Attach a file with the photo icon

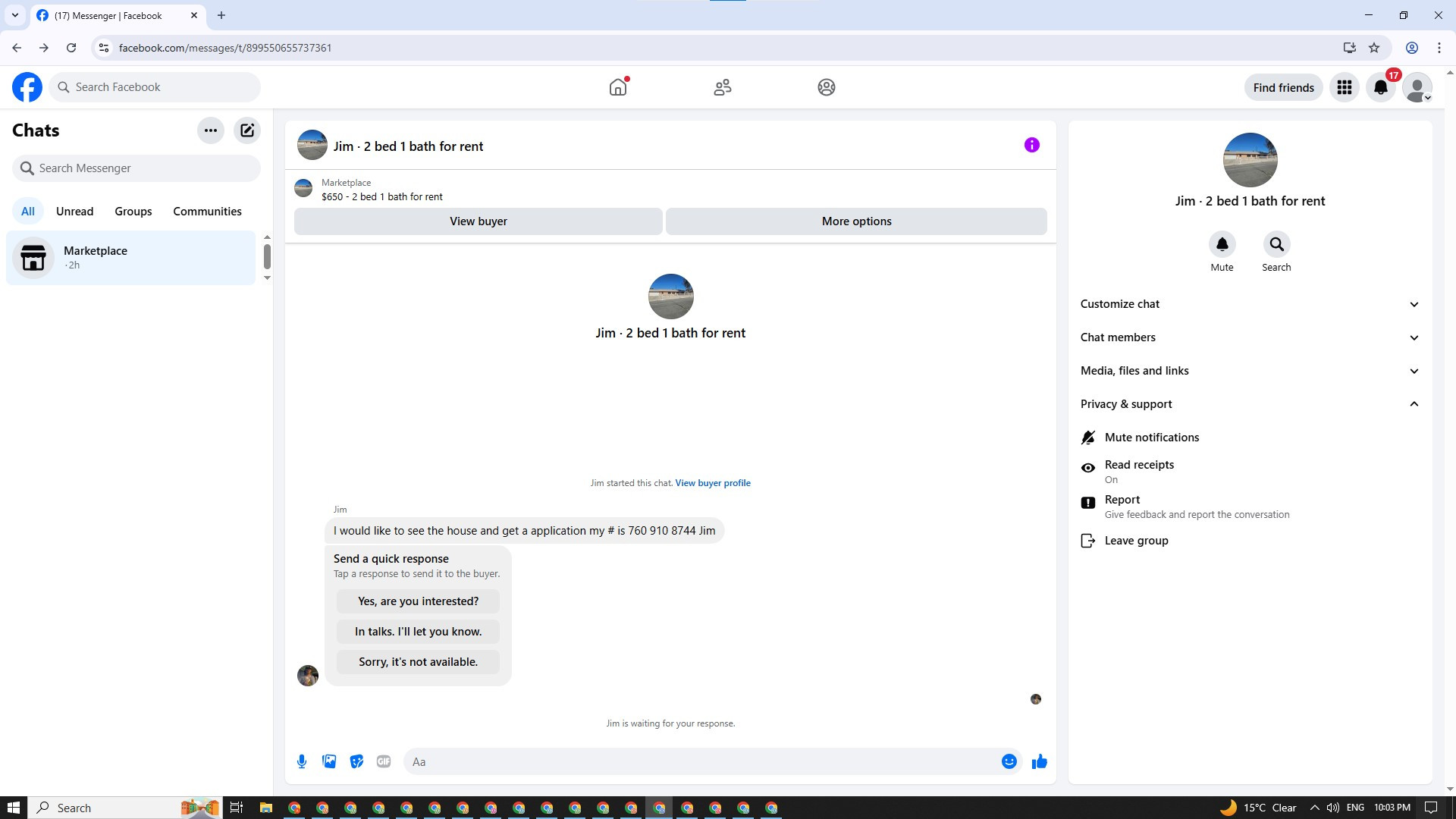pyautogui.click(x=329, y=761)
